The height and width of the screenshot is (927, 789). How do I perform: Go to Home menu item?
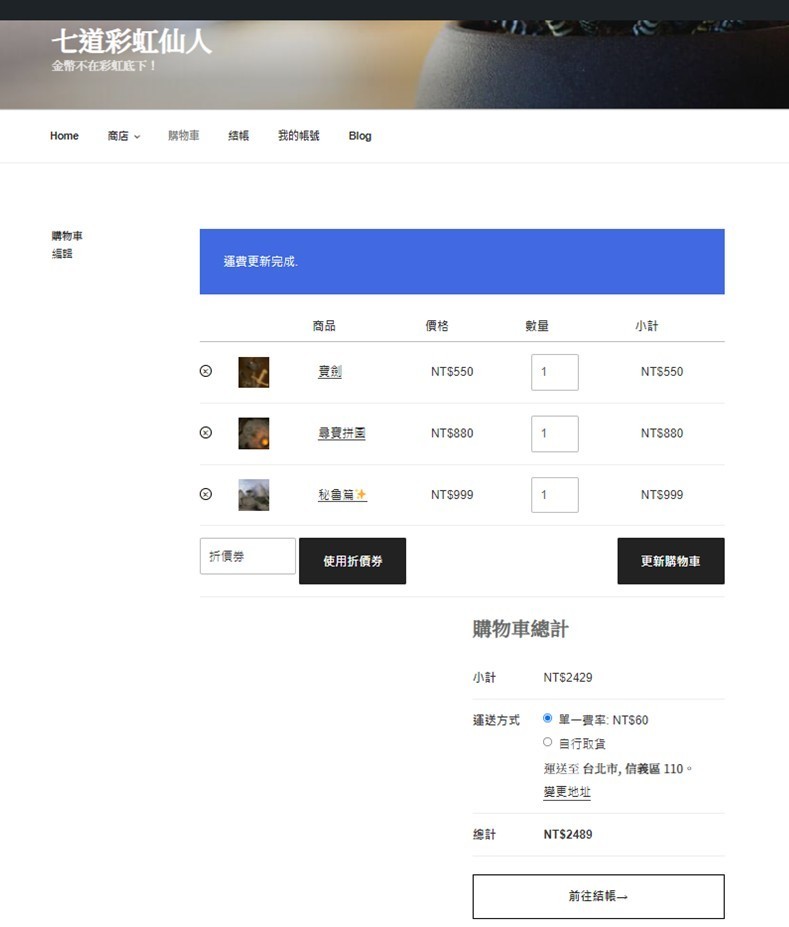[64, 136]
